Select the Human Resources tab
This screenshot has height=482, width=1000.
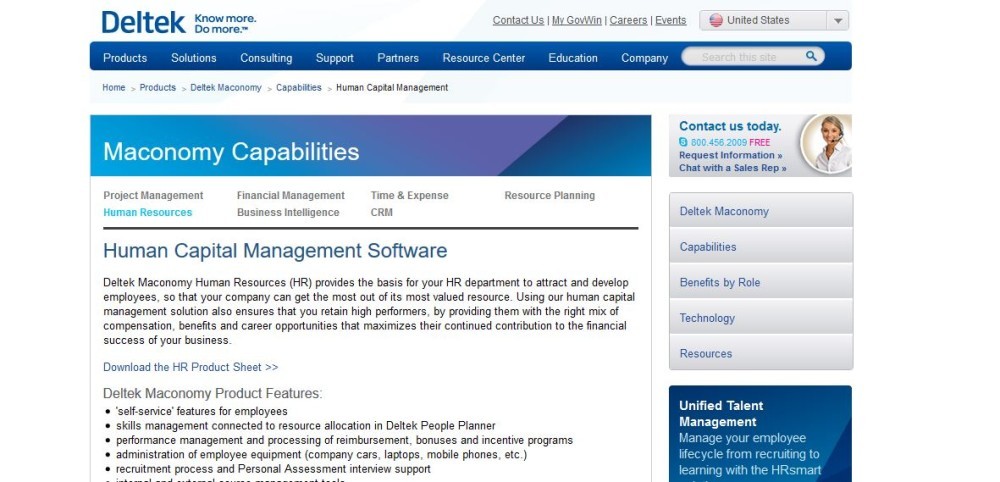147,213
